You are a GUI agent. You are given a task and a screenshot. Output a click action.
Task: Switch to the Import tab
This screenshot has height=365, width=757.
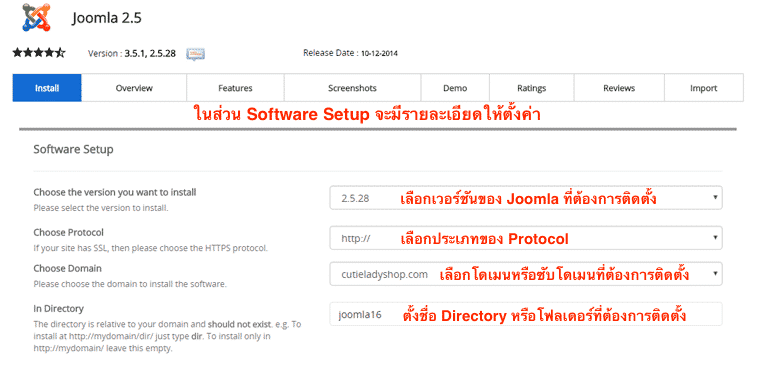[x=704, y=88]
